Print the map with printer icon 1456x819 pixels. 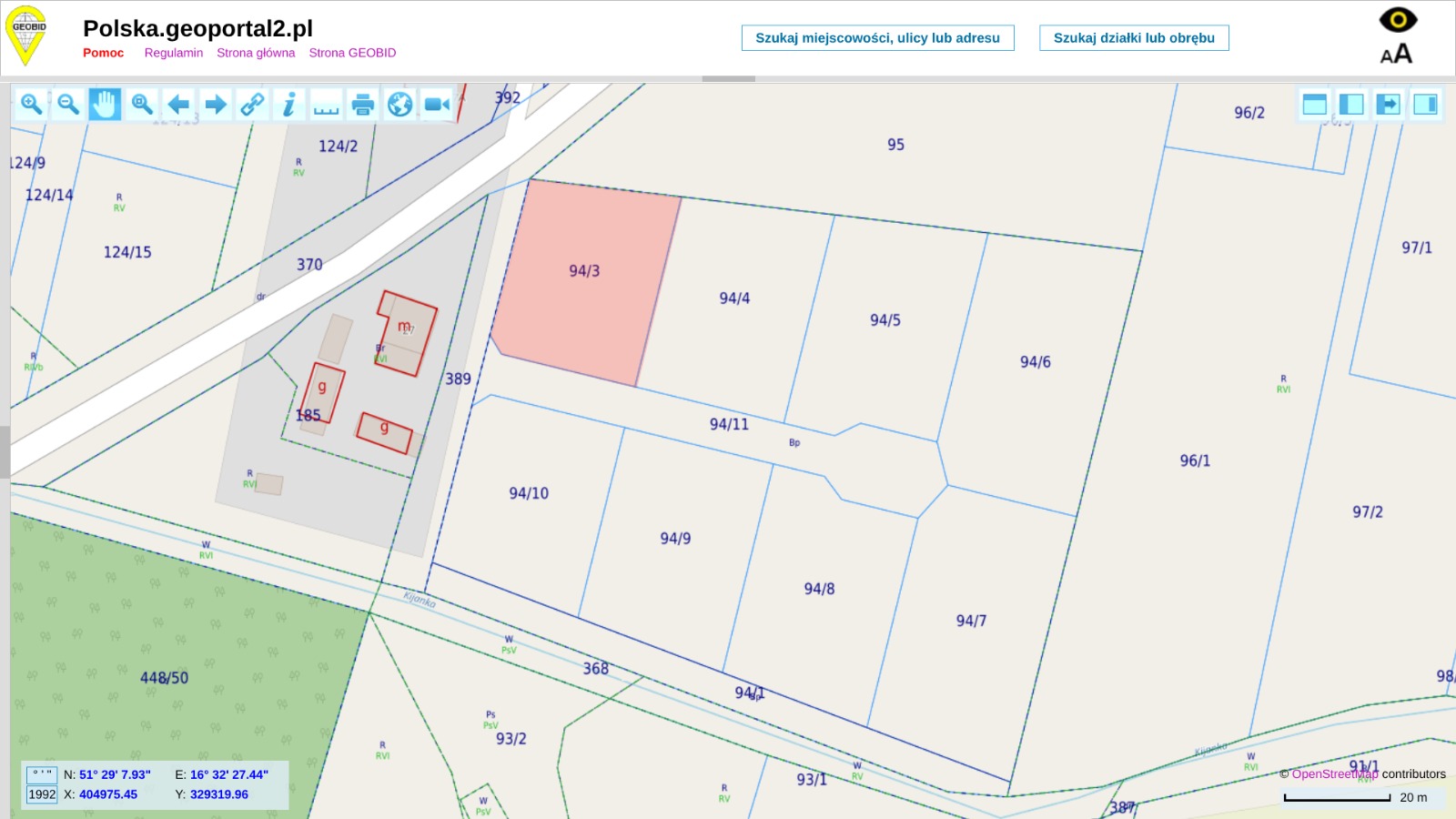pyautogui.click(x=363, y=105)
